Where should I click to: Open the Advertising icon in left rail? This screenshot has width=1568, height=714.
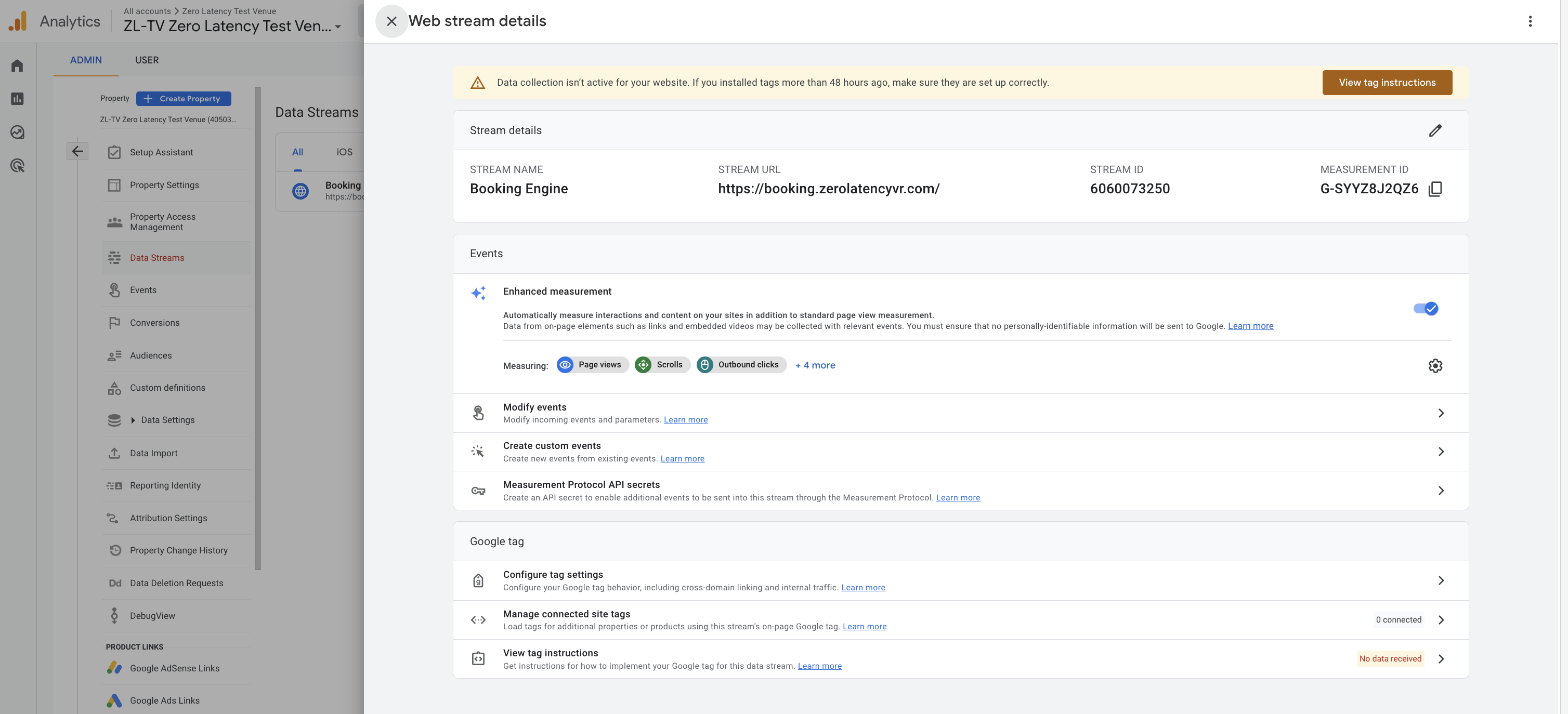pos(17,165)
